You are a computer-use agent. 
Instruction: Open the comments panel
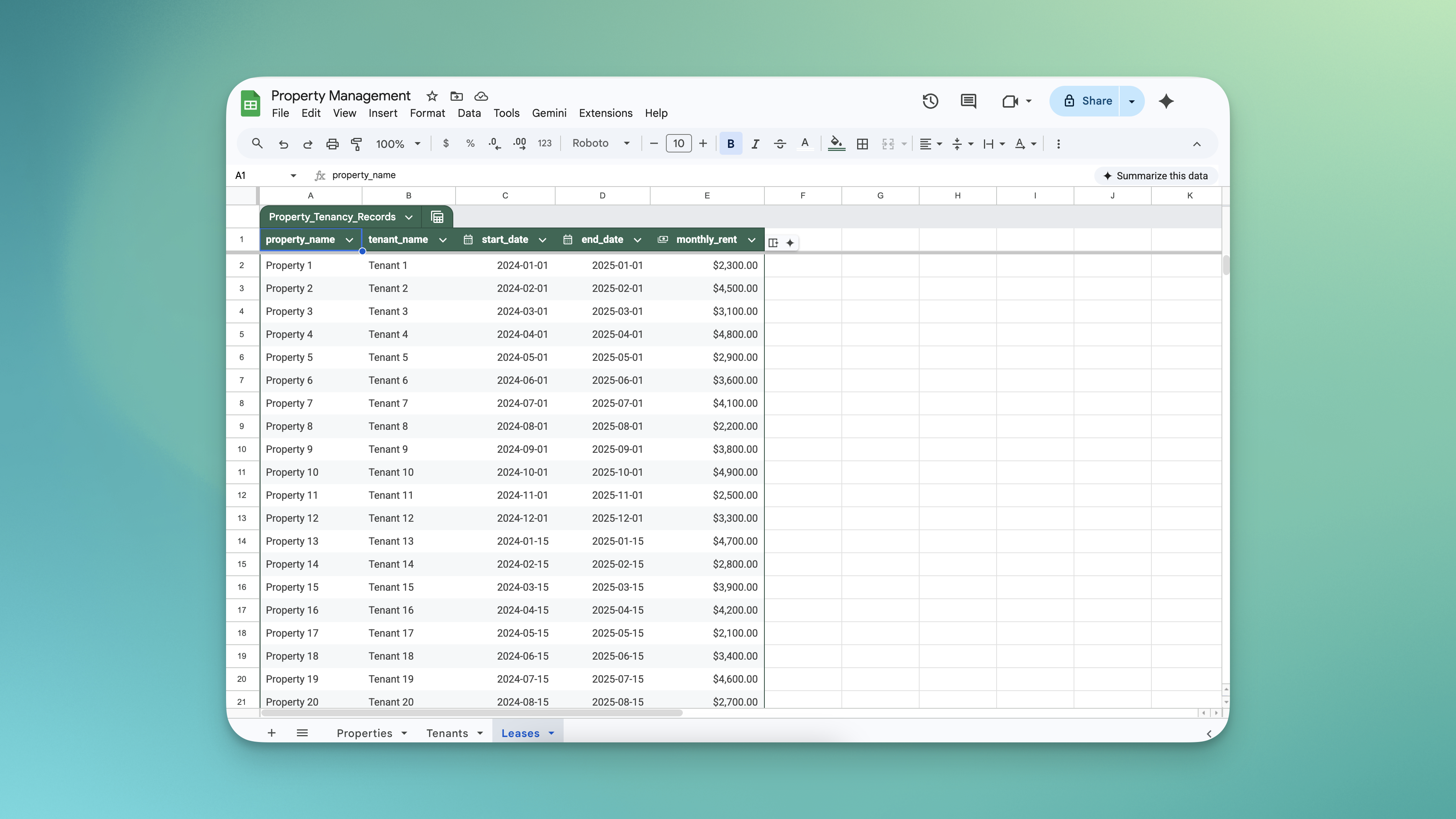[967, 101]
